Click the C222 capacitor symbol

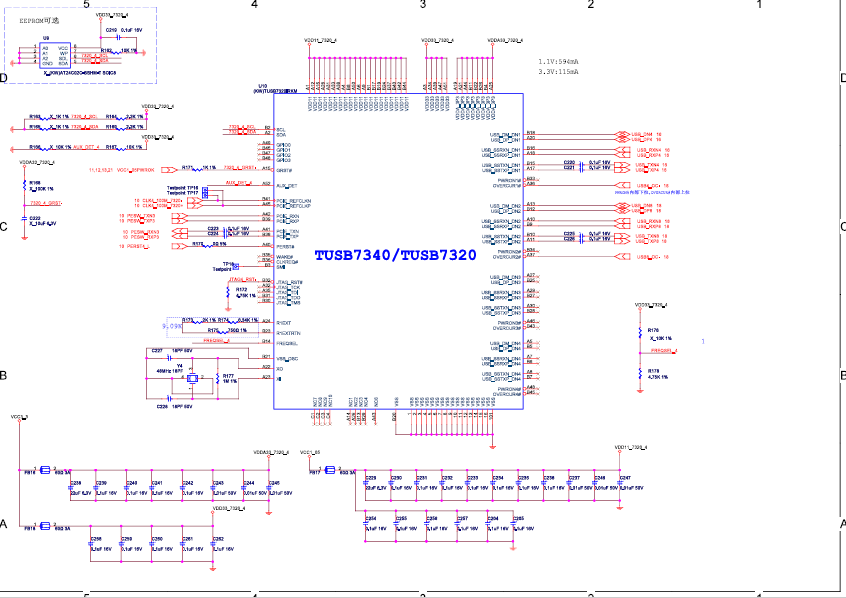pyautogui.click(x=24, y=219)
